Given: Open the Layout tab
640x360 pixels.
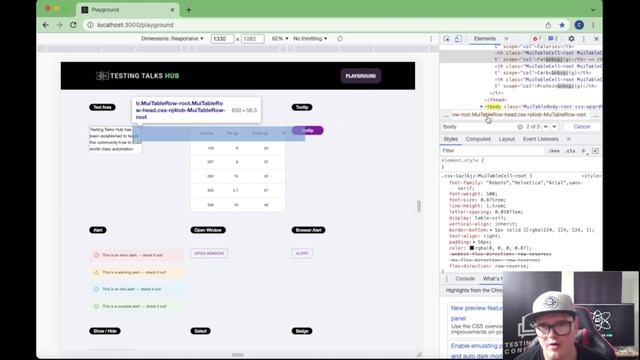Looking at the screenshot, I should (x=507, y=139).
